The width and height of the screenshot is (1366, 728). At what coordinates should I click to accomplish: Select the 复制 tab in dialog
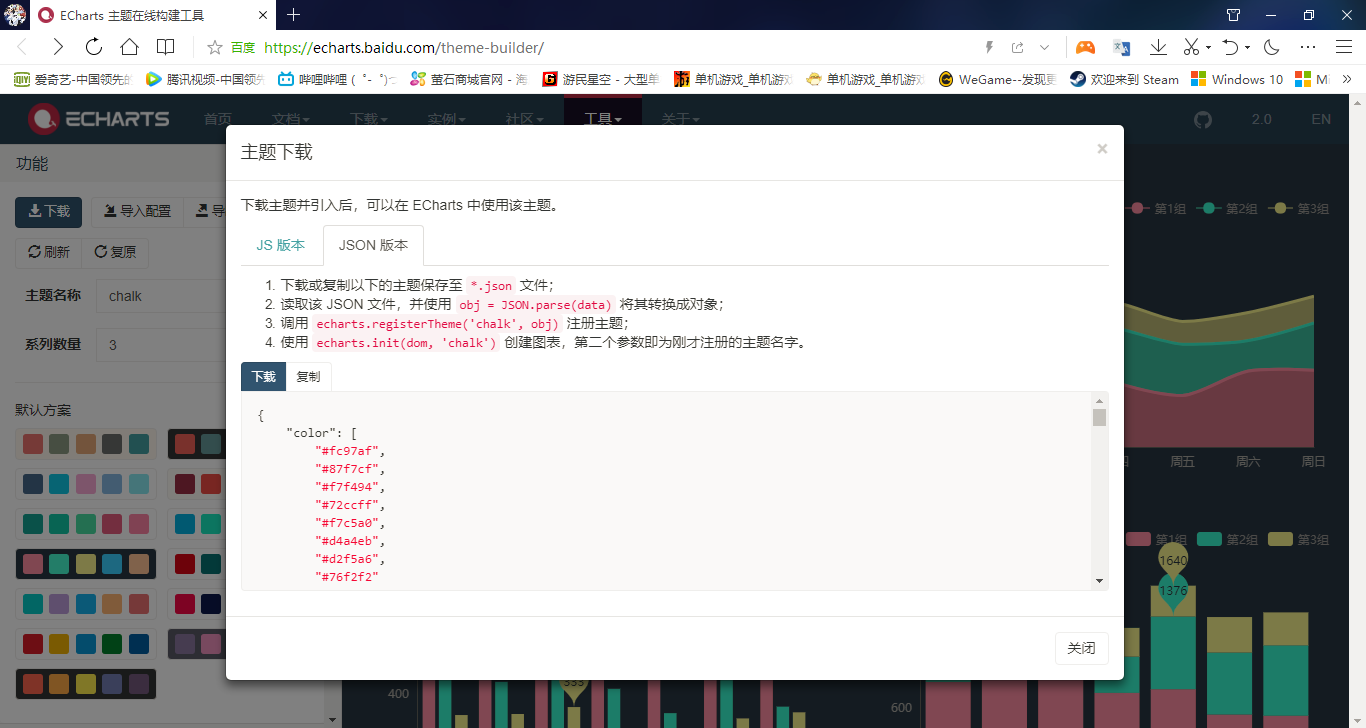pos(308,376)
